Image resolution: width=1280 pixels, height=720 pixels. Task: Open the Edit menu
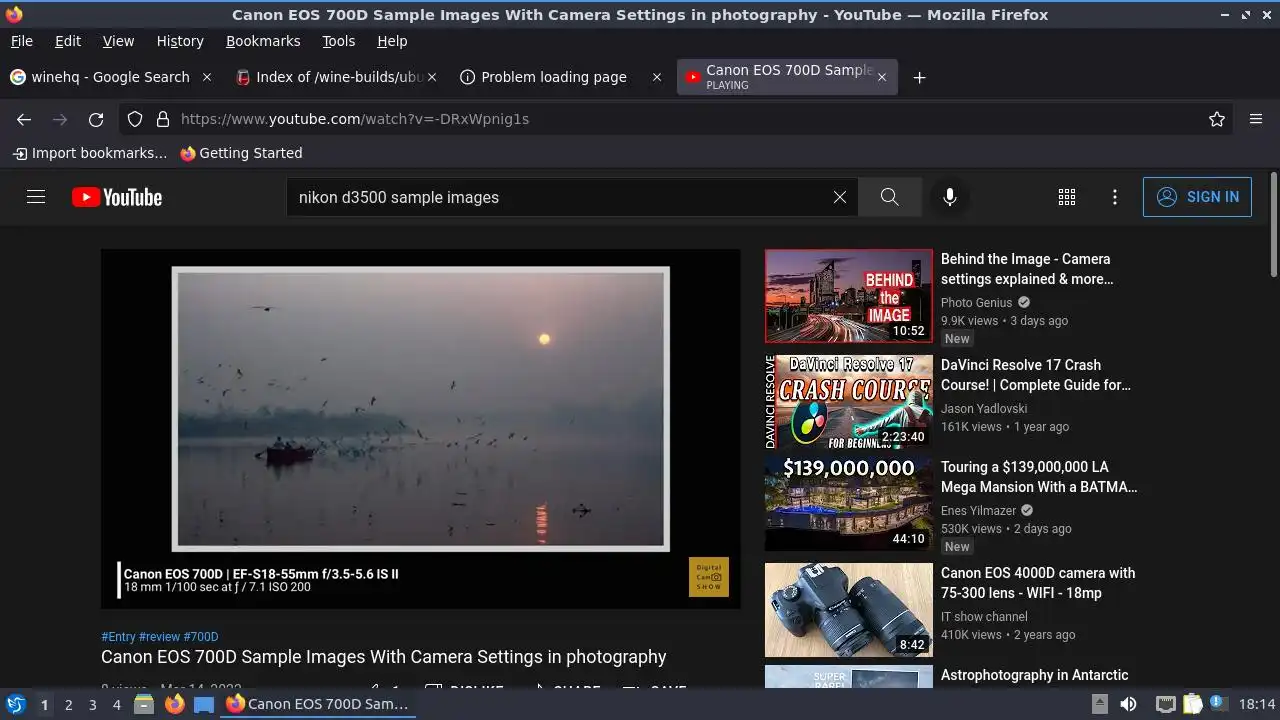tap(68, 41)
